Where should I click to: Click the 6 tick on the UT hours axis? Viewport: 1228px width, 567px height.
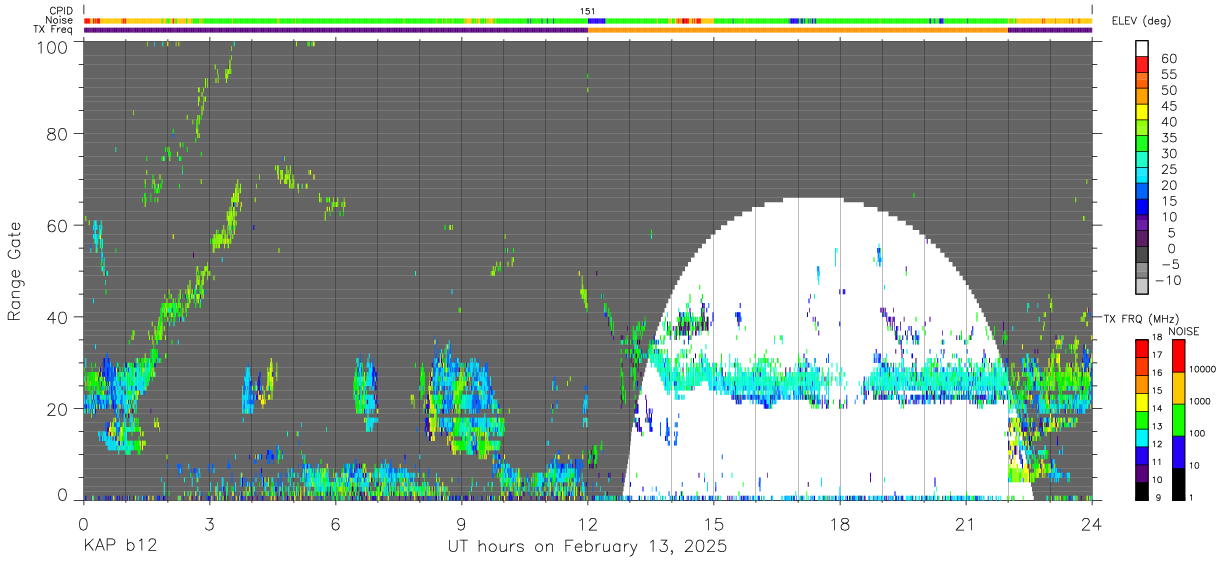335,523
